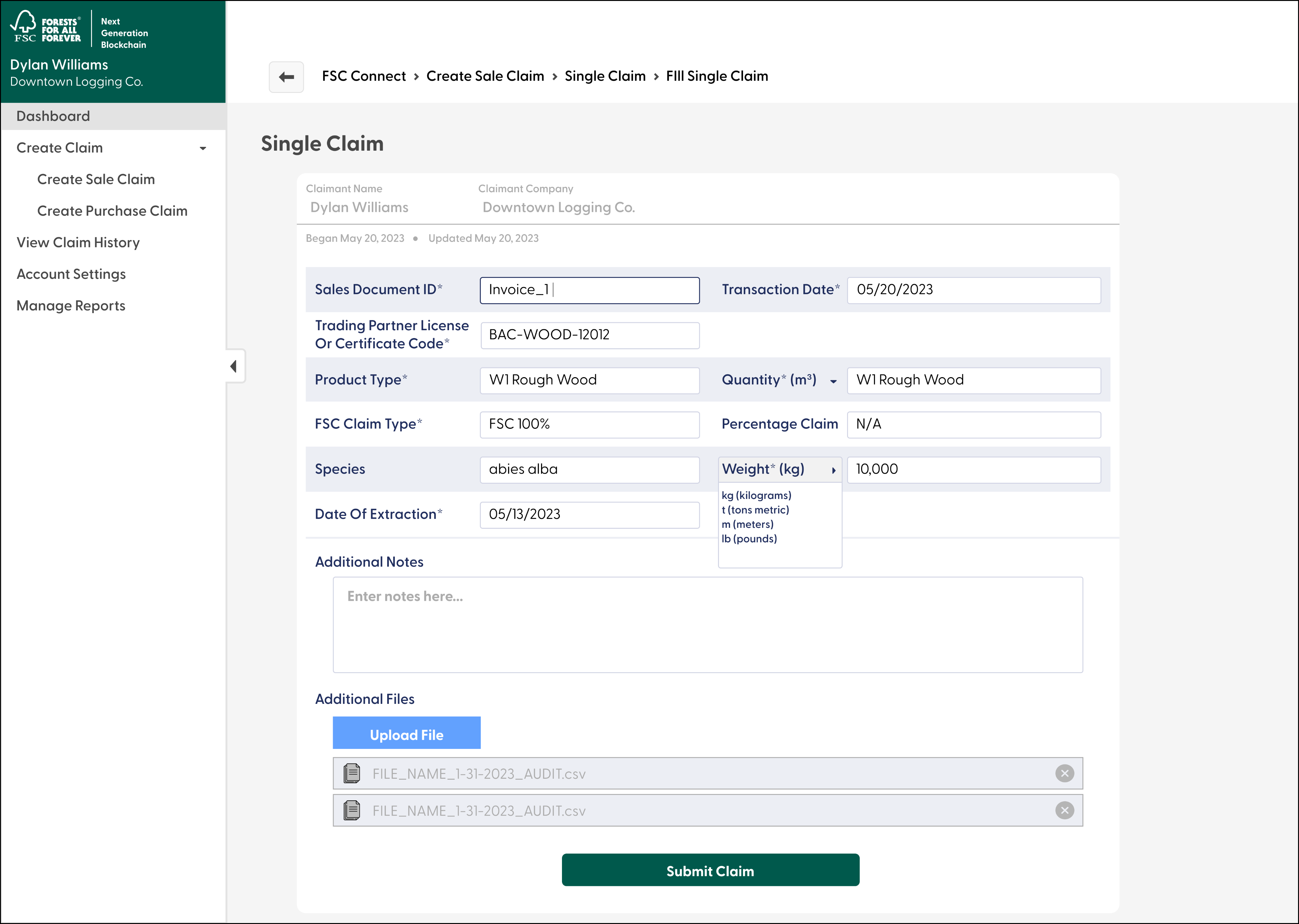Click the second file's document icon

click(x=352, y=810)
